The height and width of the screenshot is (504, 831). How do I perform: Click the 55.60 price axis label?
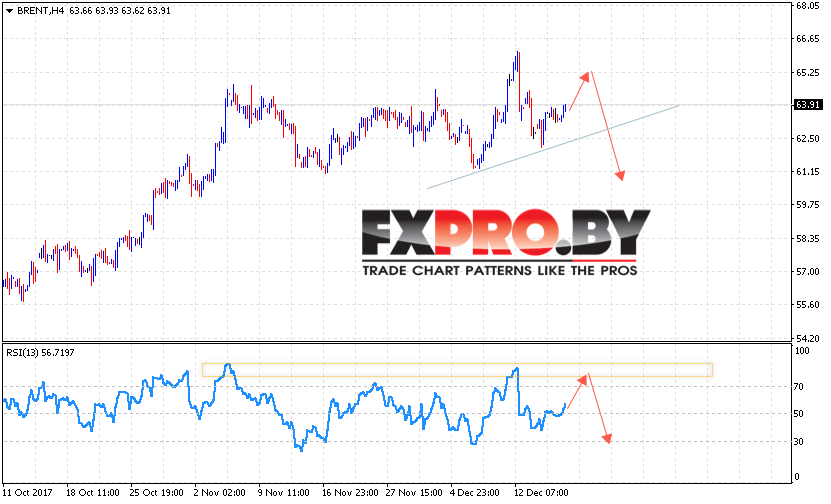click(808, 305)
